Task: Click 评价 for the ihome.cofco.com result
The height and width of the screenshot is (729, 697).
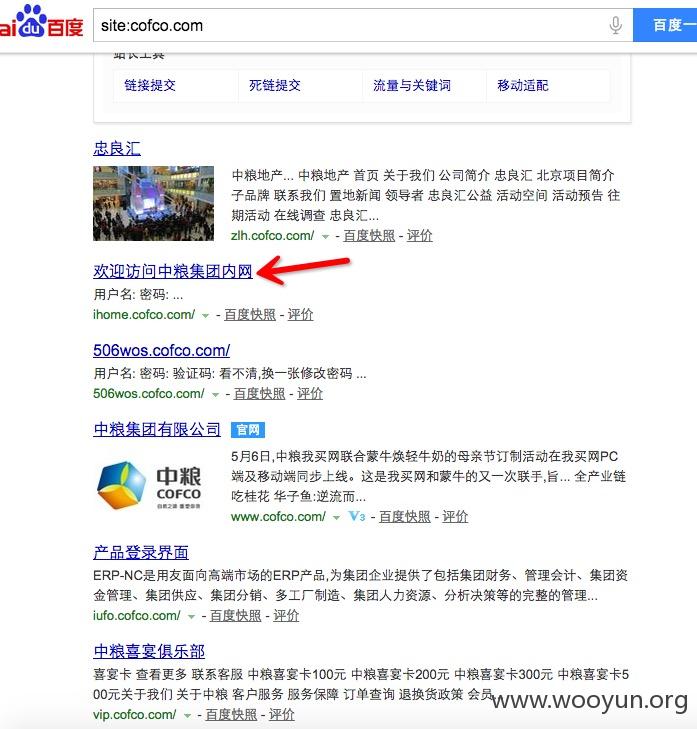Action: [x=300, y=315]
